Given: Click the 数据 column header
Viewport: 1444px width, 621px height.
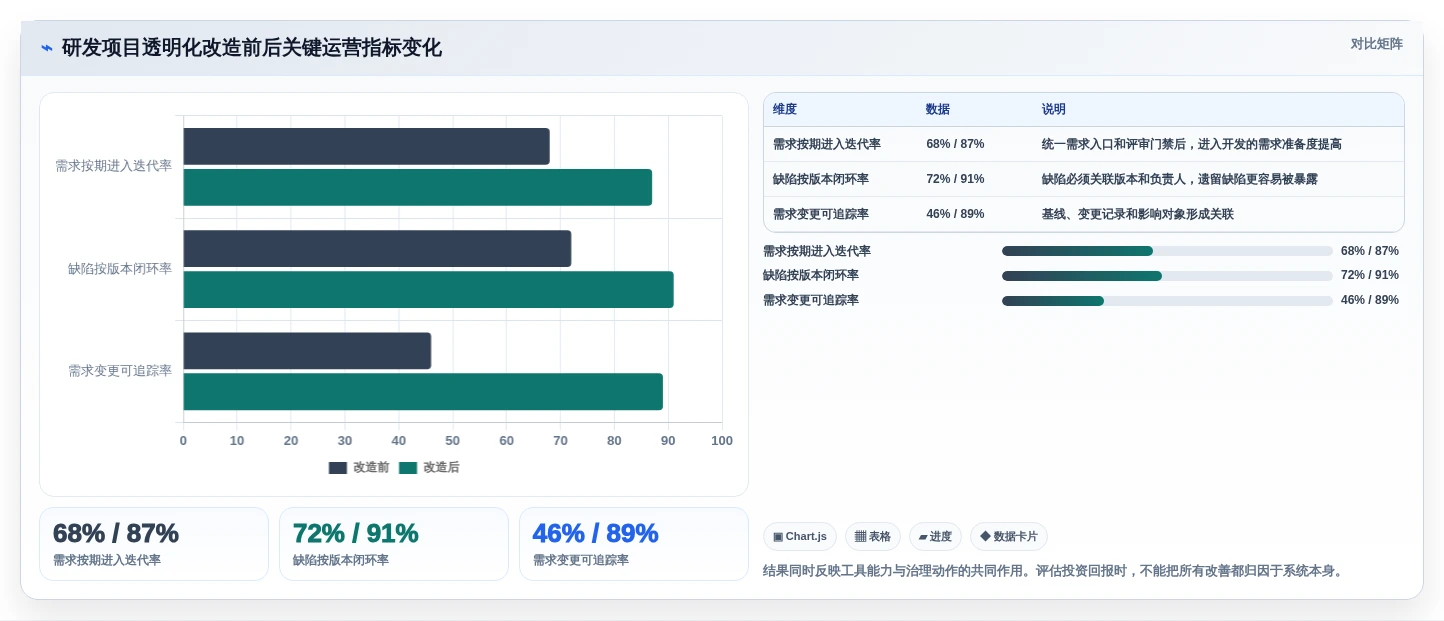Looking at the screenshot, I should point(938,109).
